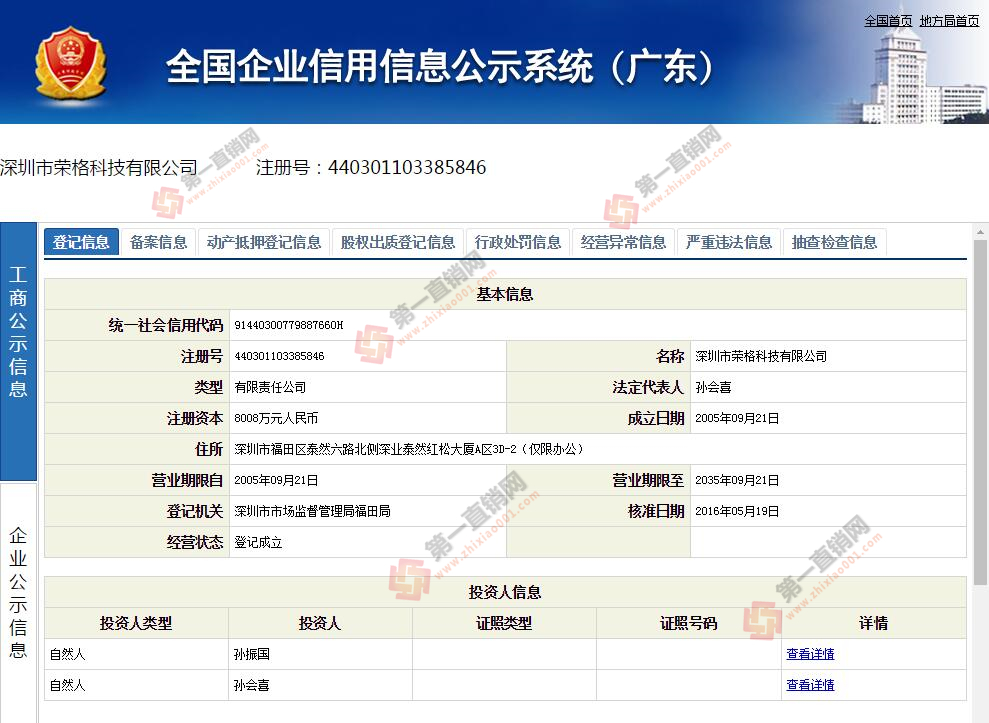This screenshot has height=723, width=989.
Task: Click the scrollbar up arrow
Action: (980, 232)
